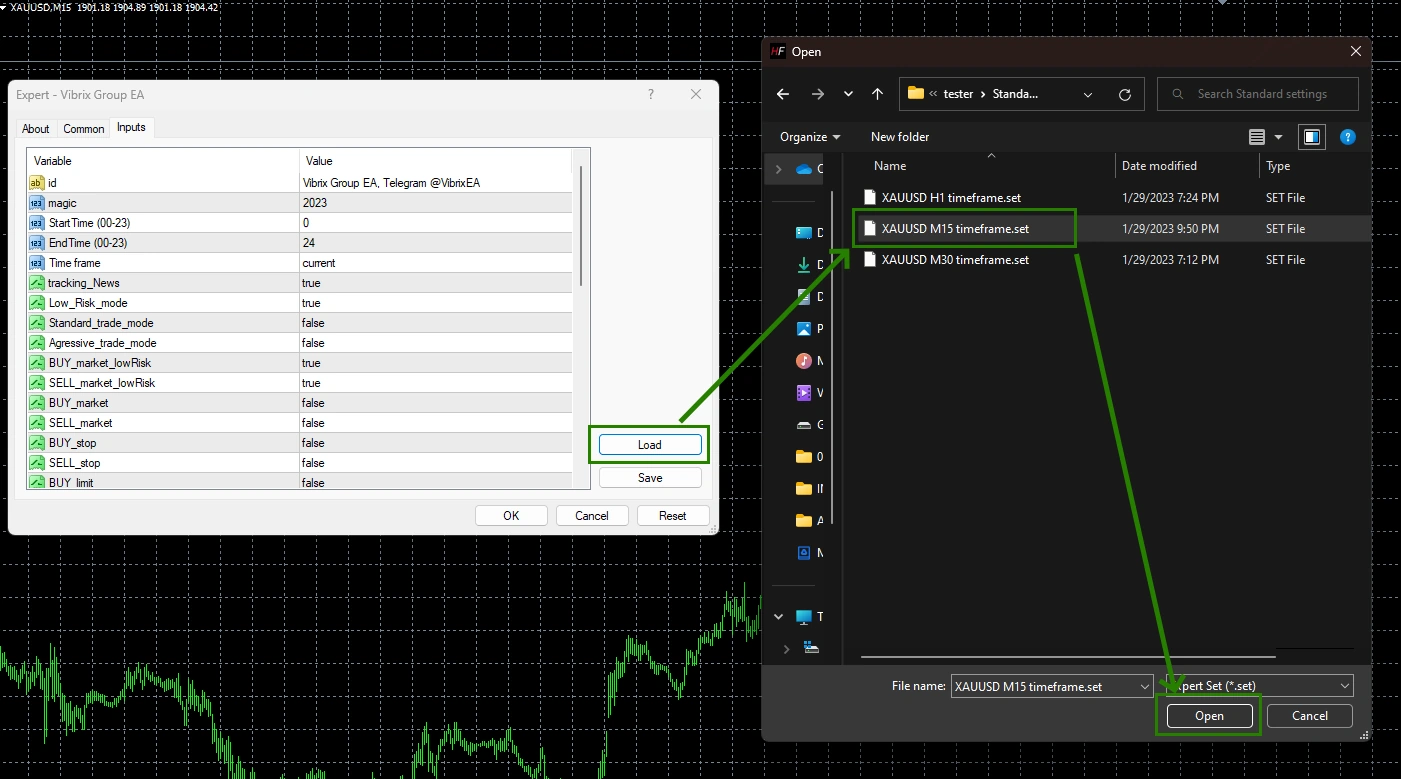Expand the OneDrive tree node
This screenshot has height=779, width=1401.
[779, 169]
